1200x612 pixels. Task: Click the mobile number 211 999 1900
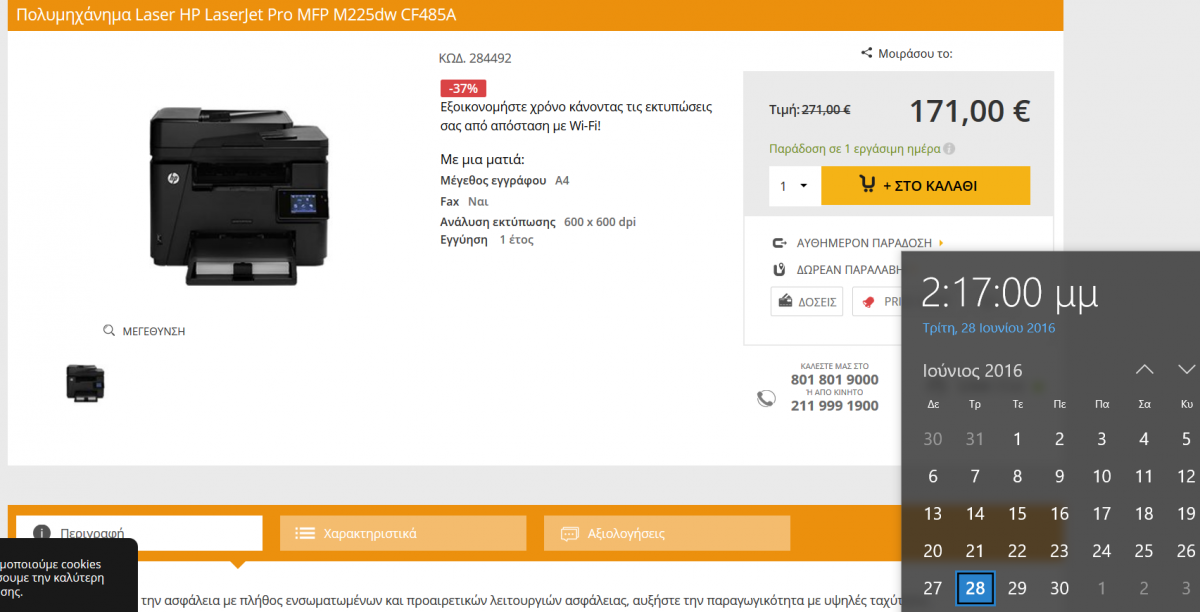834,406
